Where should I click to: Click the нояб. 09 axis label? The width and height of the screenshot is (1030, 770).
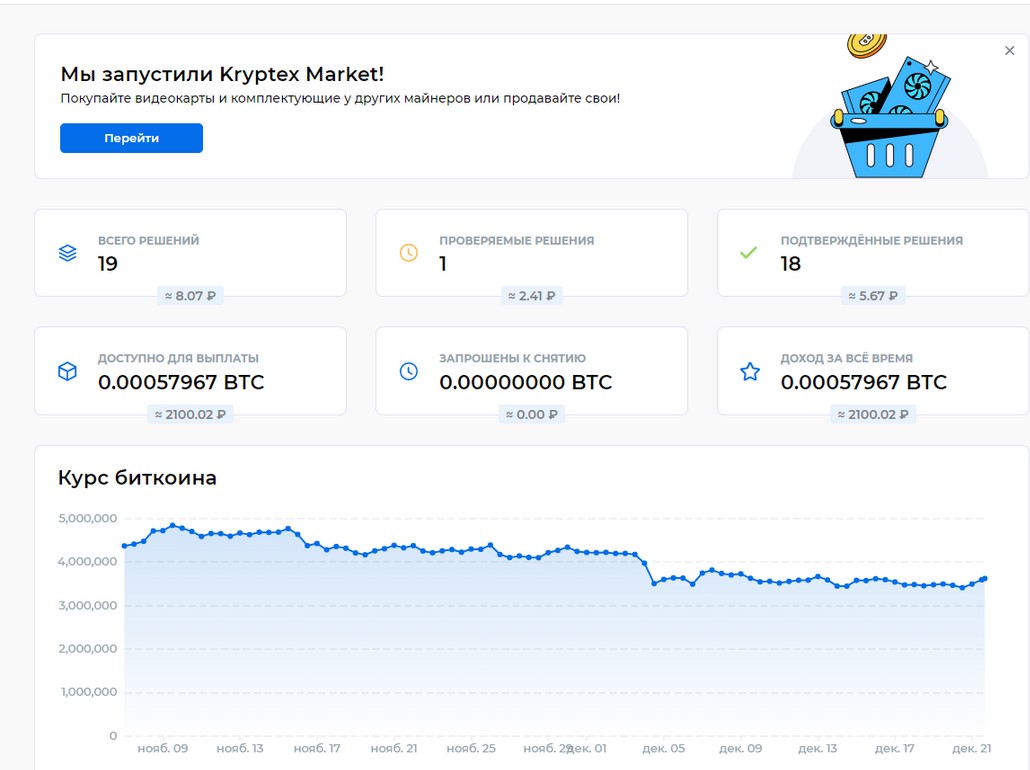click(x=163, y=748)
